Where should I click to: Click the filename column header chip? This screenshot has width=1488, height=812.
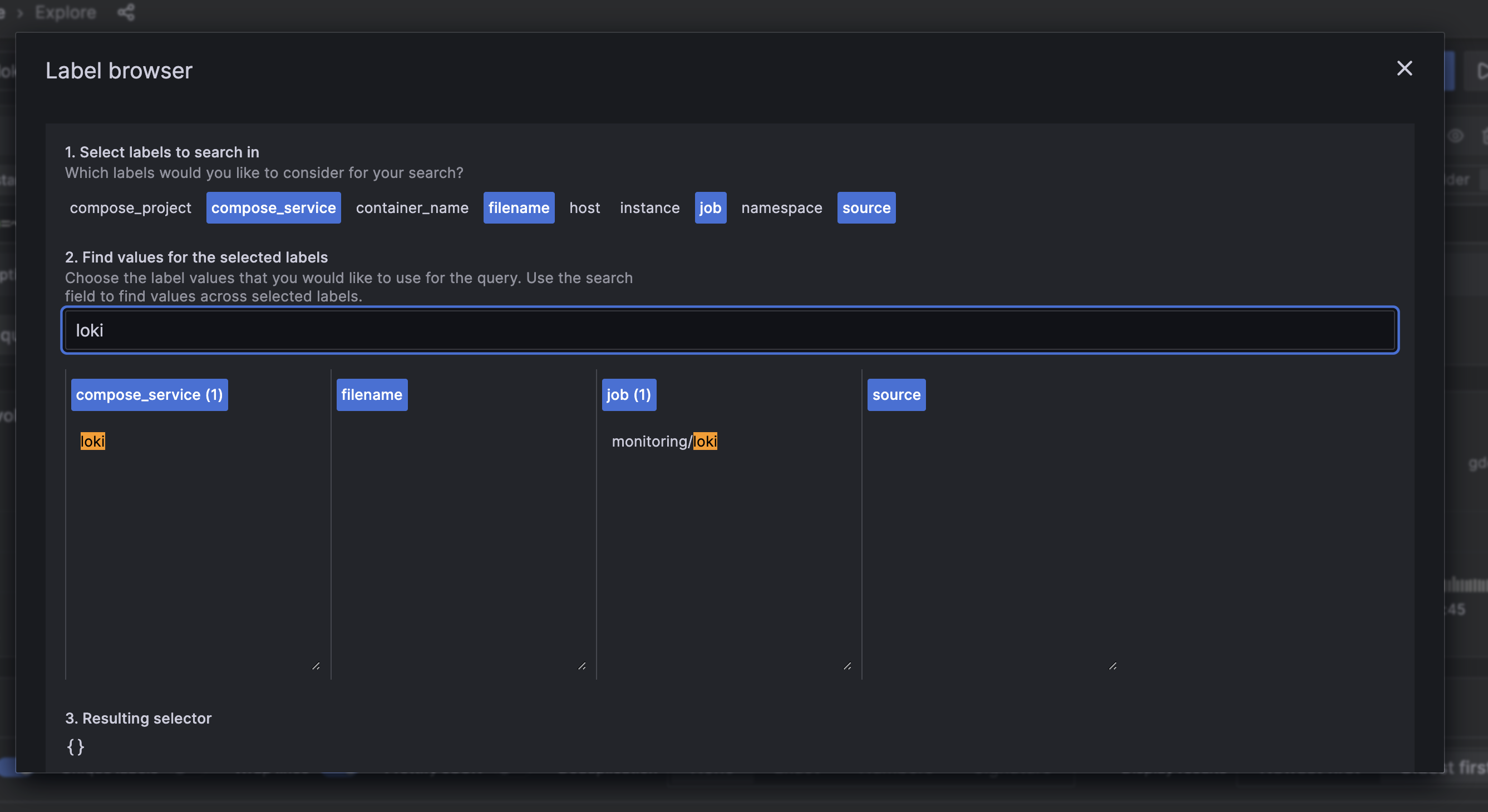(x=371, y=394)
